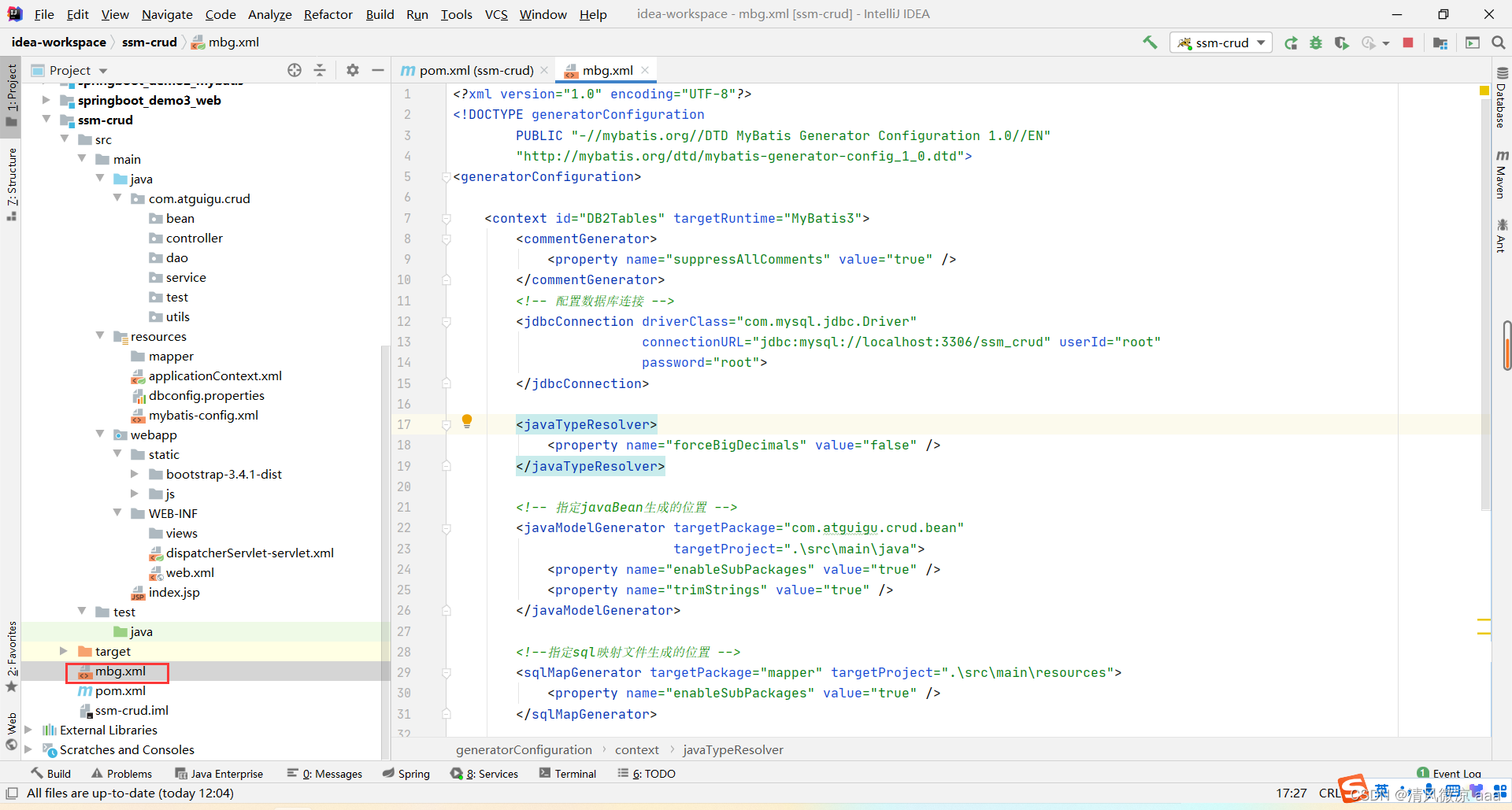Select dispatcherServlet-servlet.xml in the tree
This screenshot has height=810, width=1512.
click(x=250, y=553)
